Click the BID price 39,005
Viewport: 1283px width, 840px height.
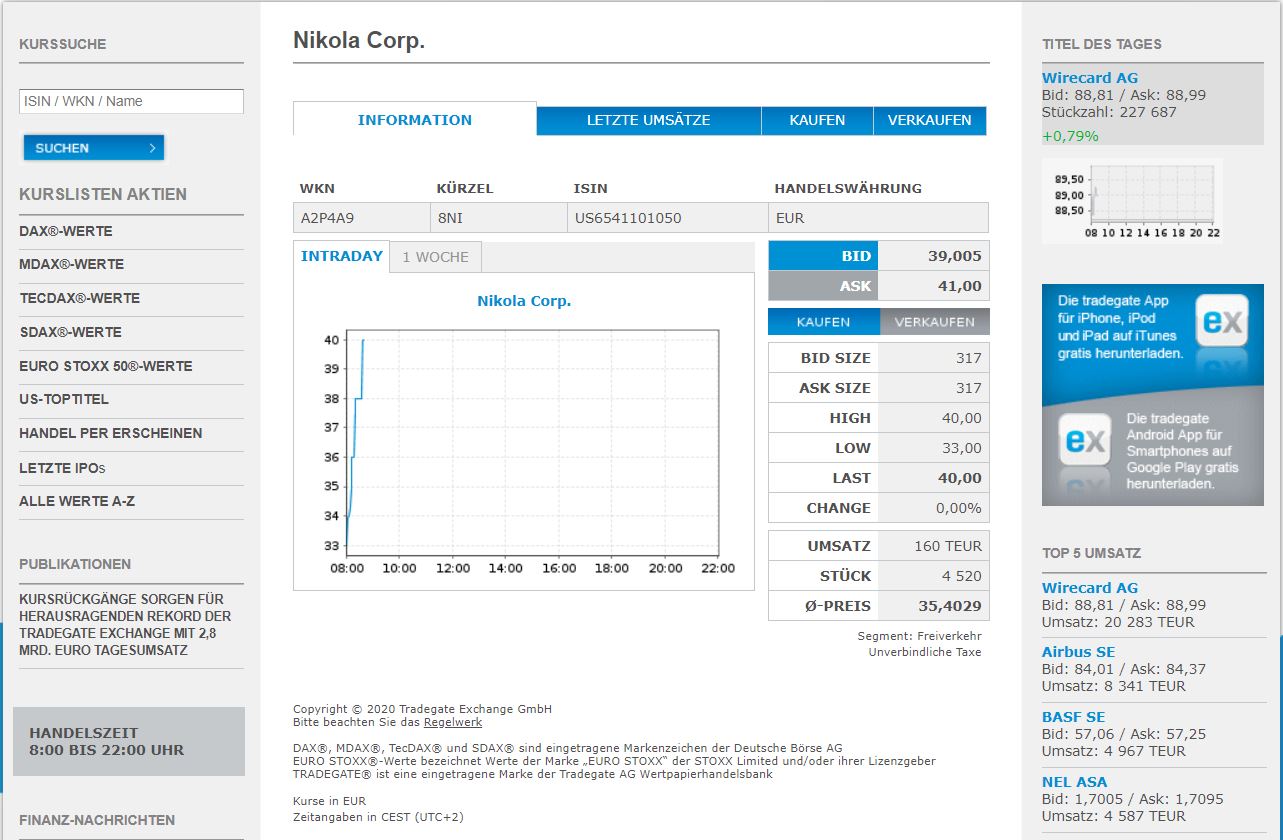955,256
